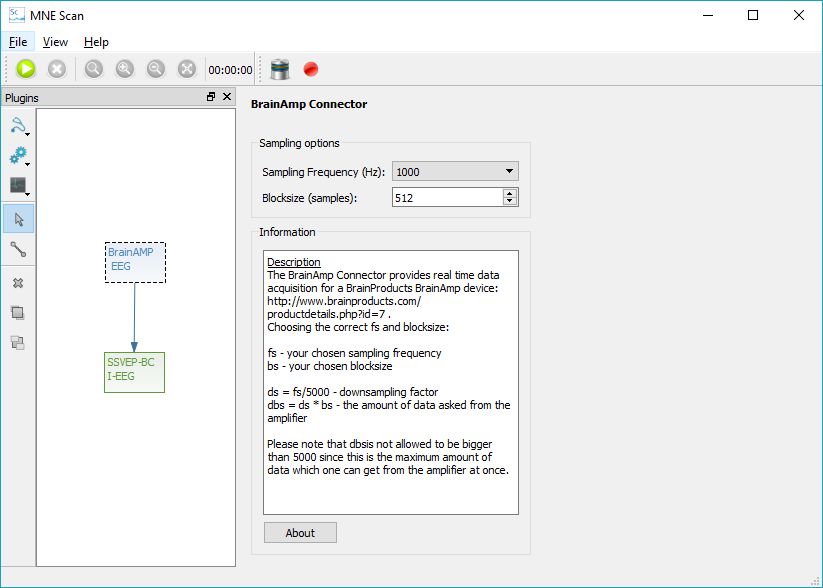Click the About button
823x588 pixels.
[x=300, y=532]
